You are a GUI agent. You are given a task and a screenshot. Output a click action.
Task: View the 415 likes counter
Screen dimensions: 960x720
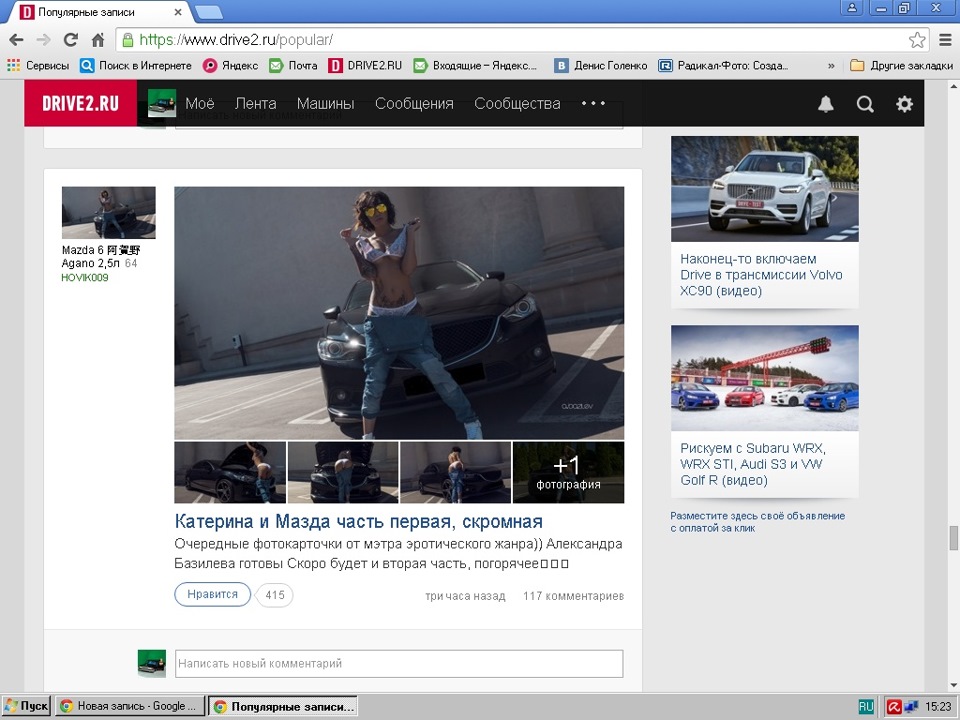point(275,595)
